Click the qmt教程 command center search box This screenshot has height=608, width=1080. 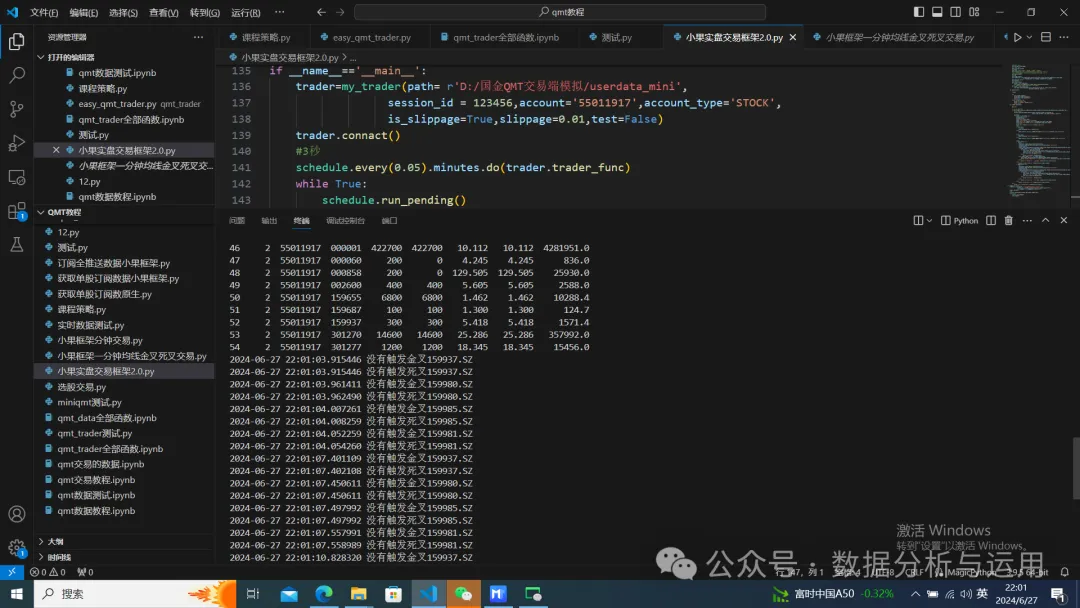560,12
